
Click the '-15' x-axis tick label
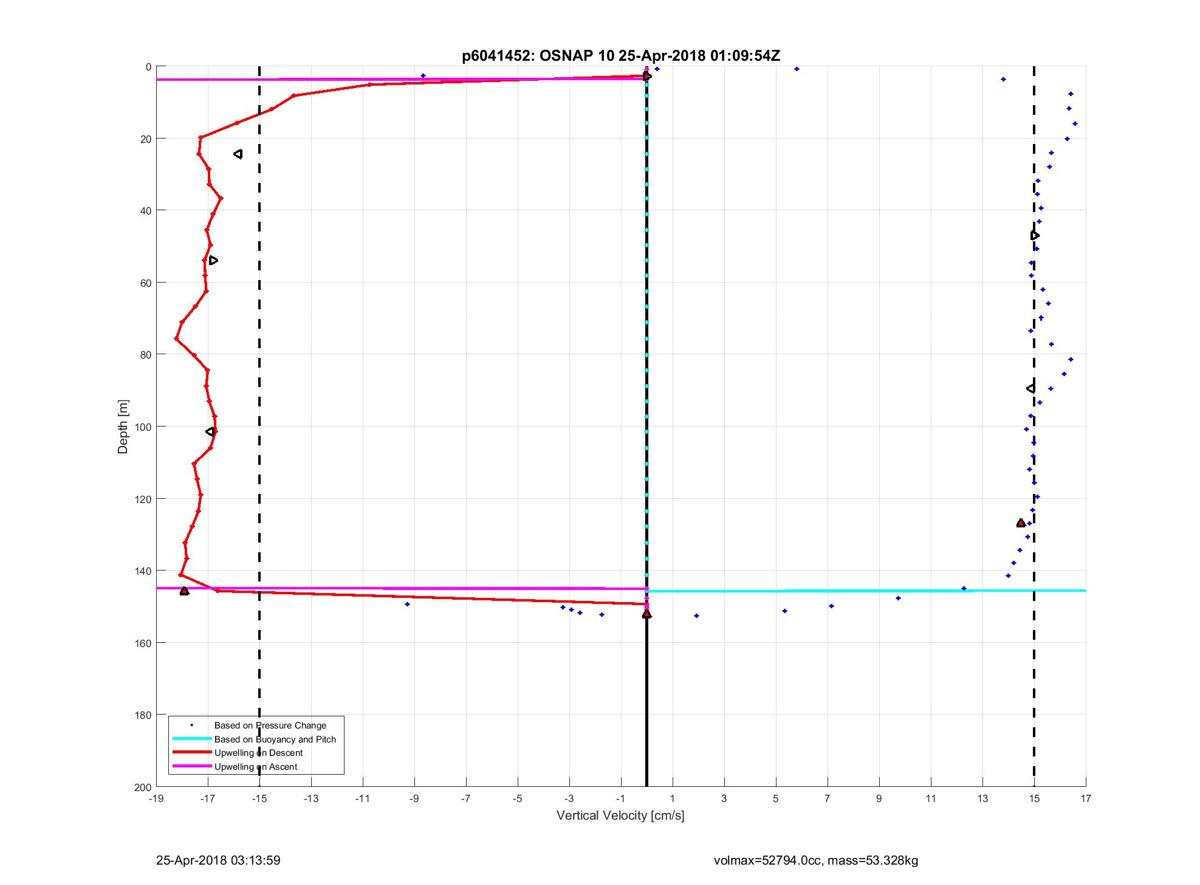pos(259,798)
